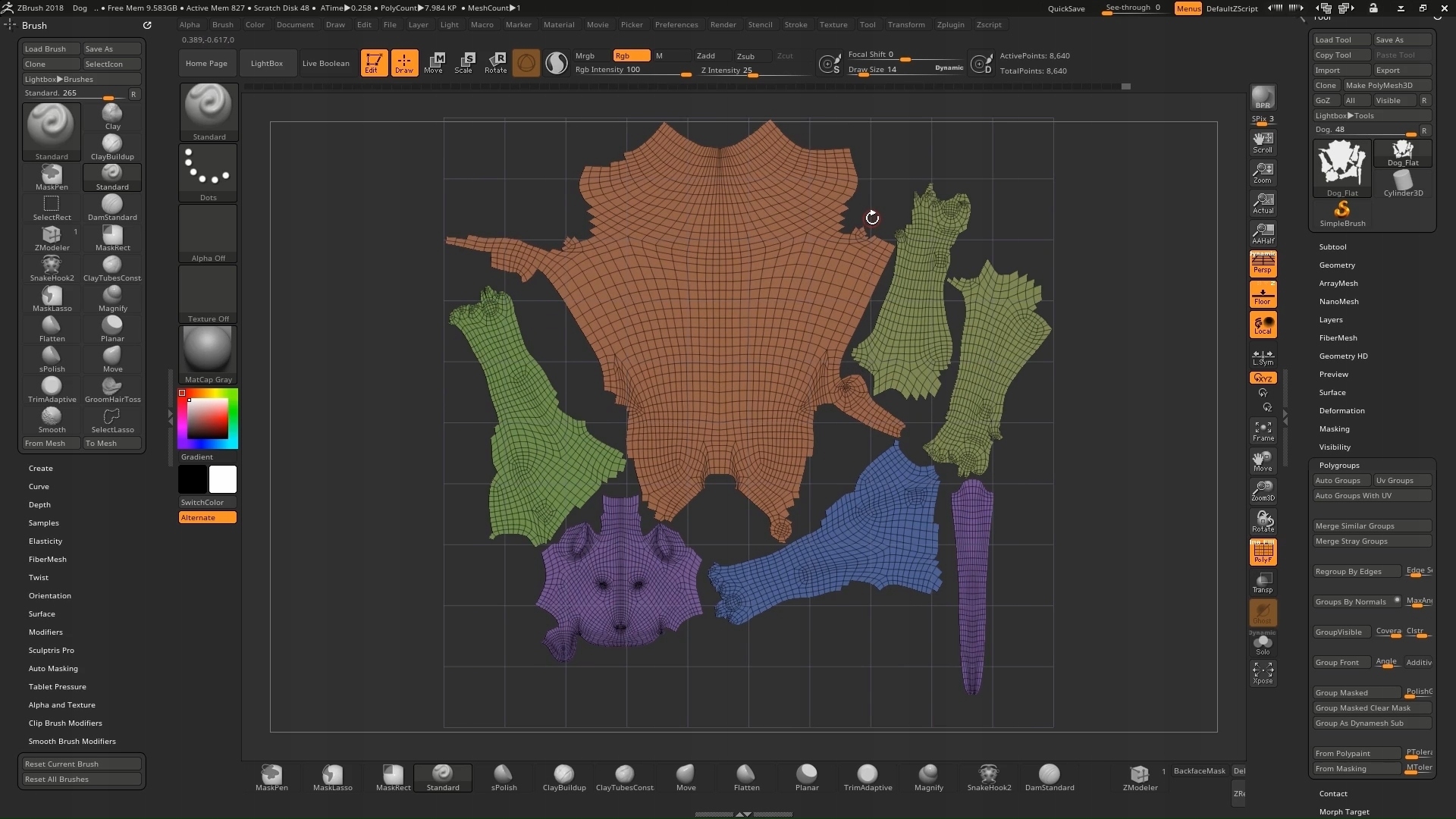Open the Auto Masking brush section
The image size is (1456, 819).
tap(53, 669)
